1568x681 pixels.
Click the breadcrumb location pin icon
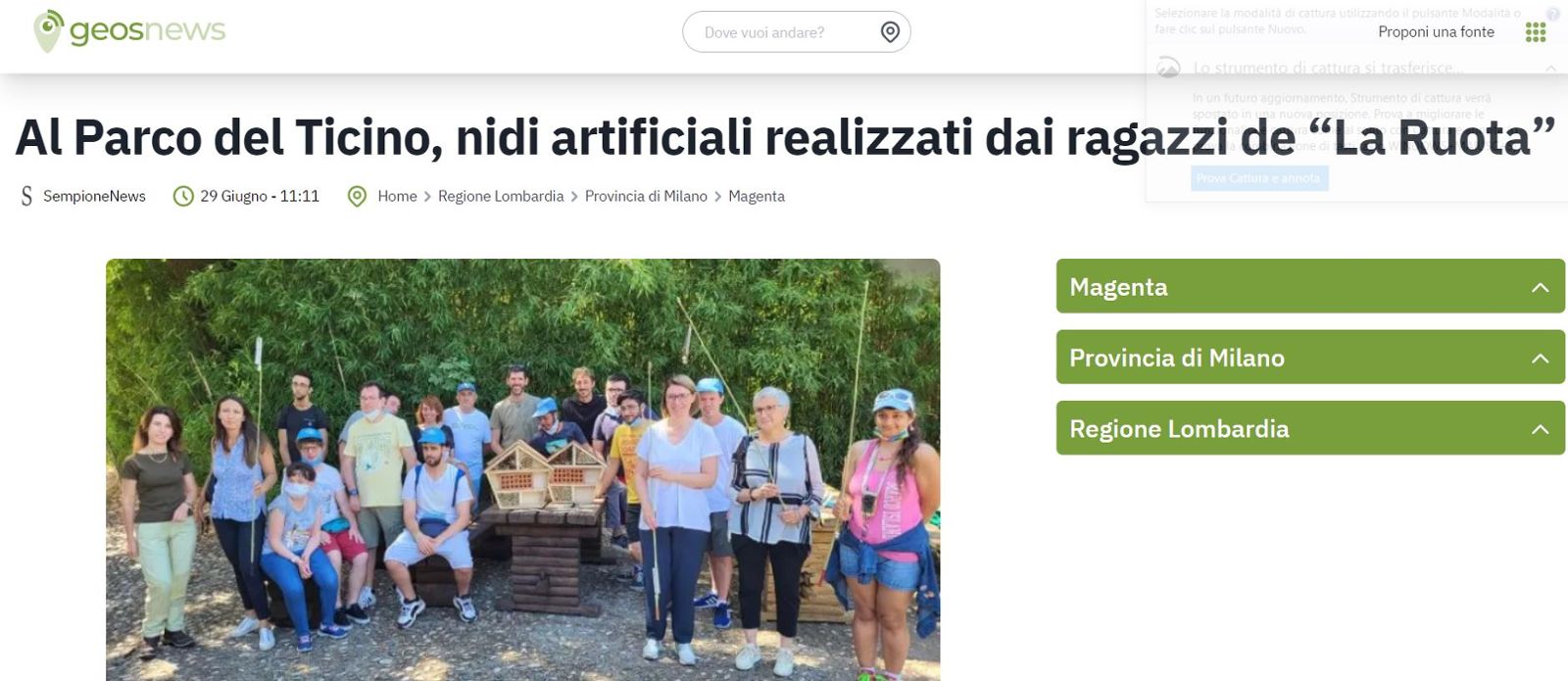[358, 196]
